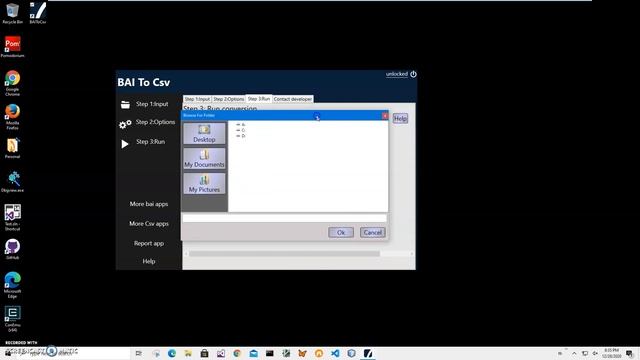Open the Step 2:Options sidebar item

[155, 122]
